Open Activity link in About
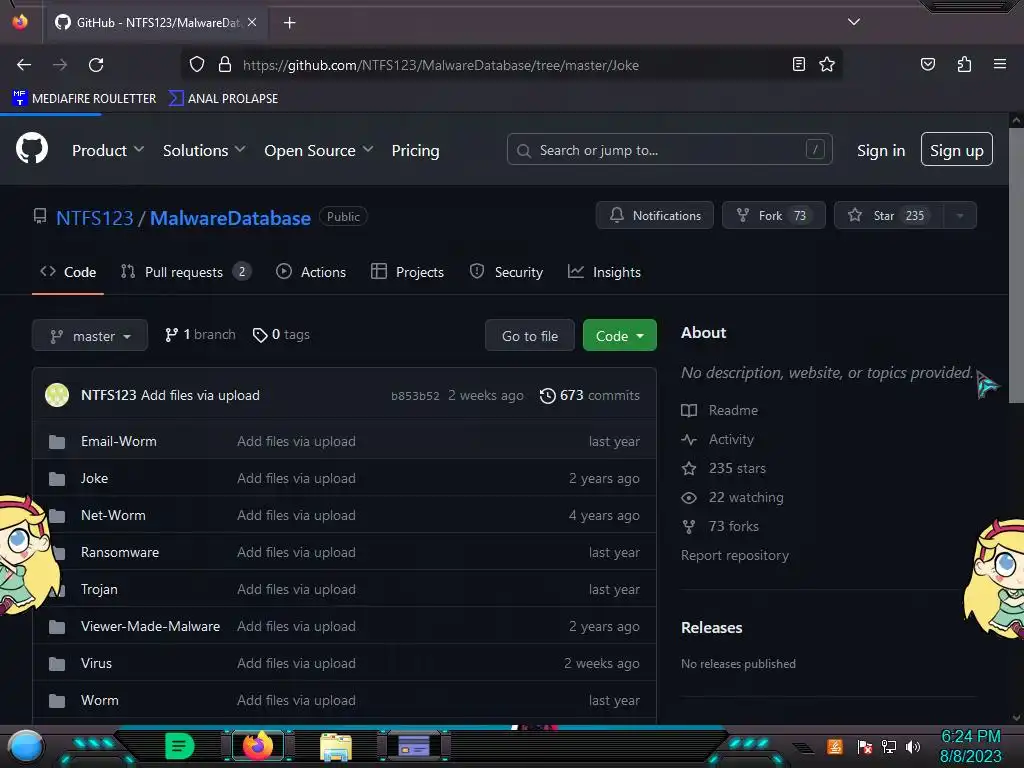Screen dimensions: 1024x768 coord(718,440)
